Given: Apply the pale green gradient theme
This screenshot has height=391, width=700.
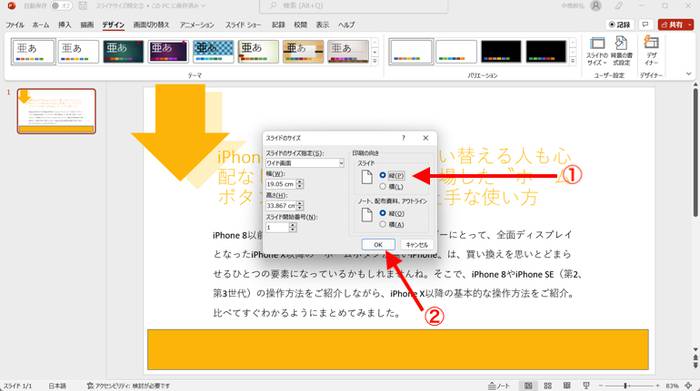Looking at the screenshot, I should [258, 51].
